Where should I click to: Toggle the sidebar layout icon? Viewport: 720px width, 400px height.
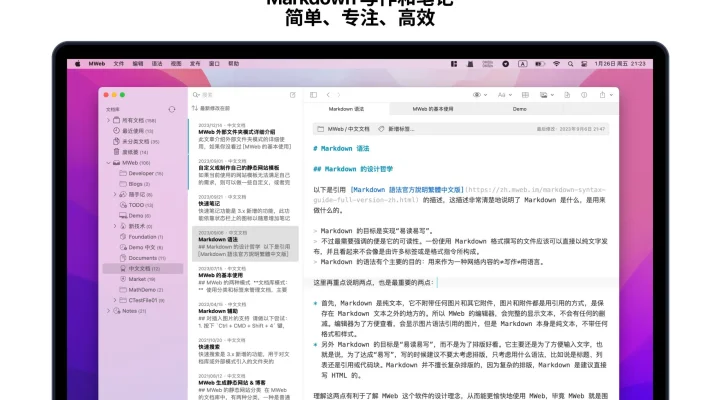(x=313, y=95)
